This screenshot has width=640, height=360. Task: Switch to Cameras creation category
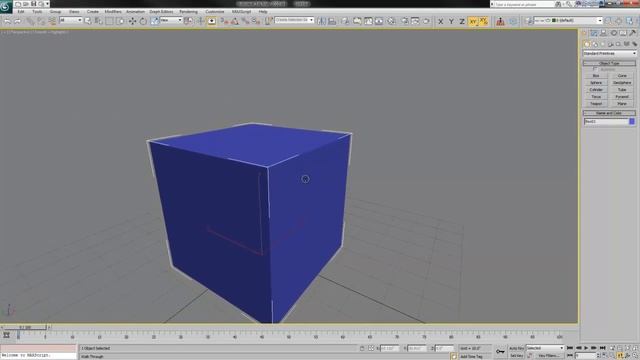point(611,44)
